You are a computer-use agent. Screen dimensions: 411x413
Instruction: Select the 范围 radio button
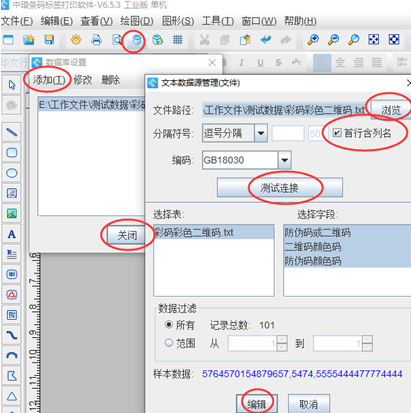169,342
